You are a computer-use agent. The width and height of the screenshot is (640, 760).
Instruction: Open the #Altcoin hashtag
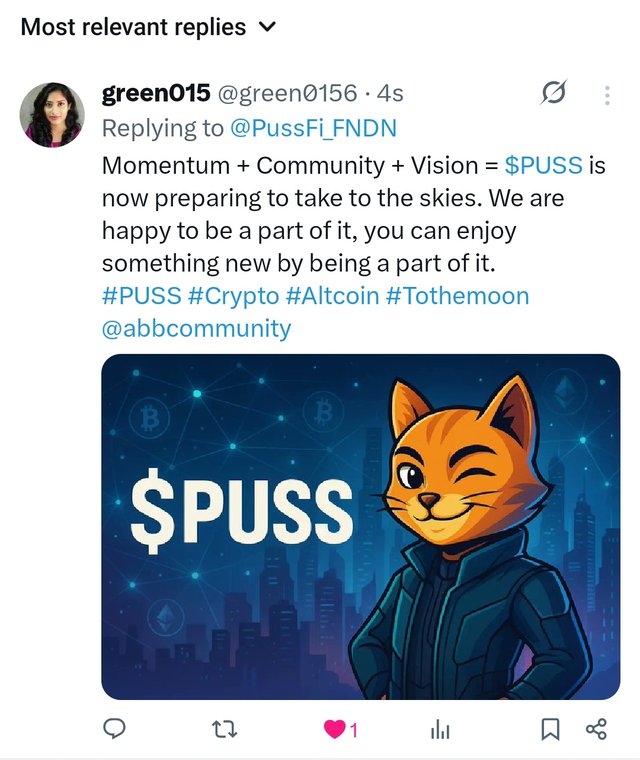332,296
